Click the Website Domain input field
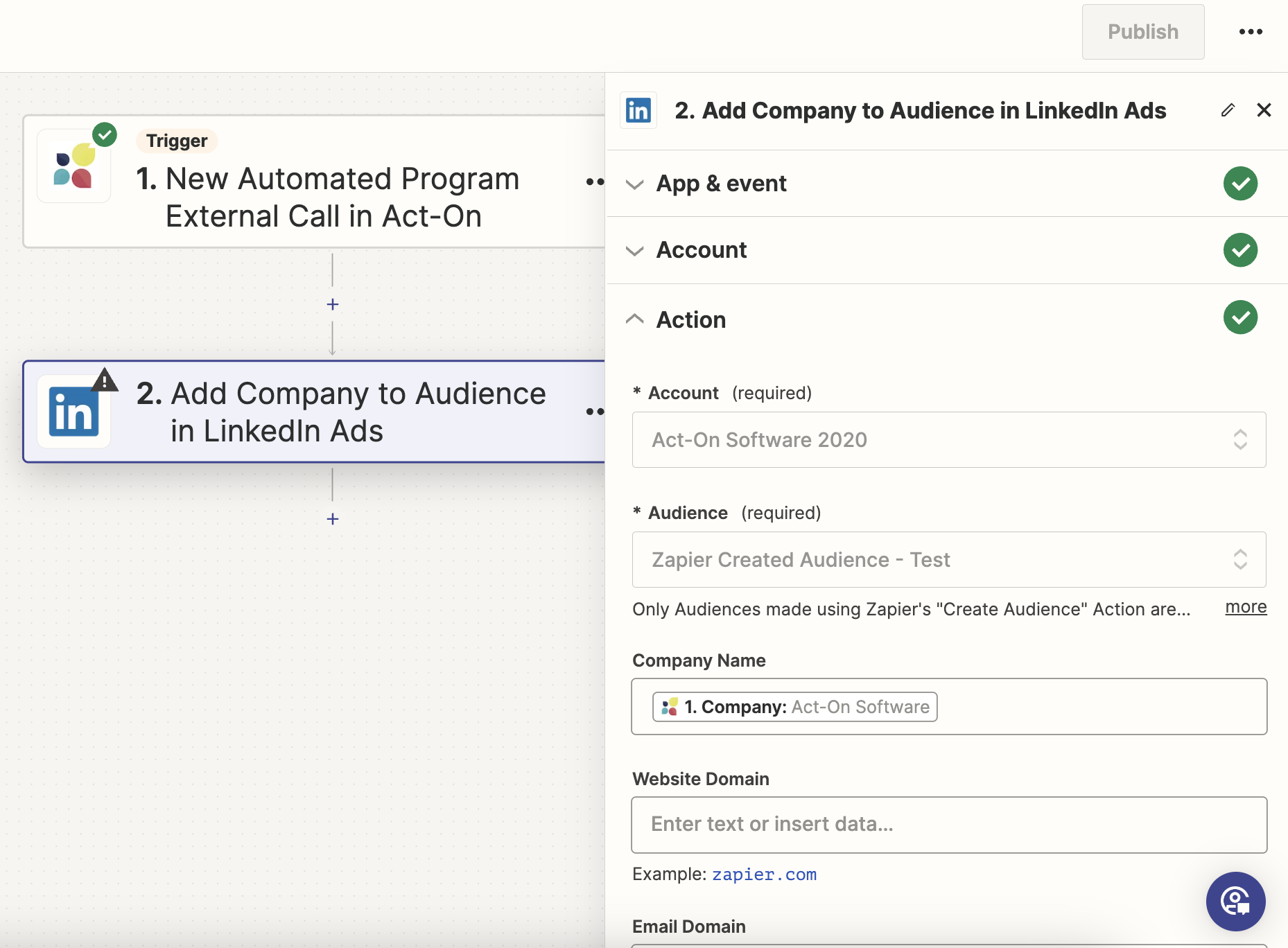1288x948 pixels. click(949, 825)
